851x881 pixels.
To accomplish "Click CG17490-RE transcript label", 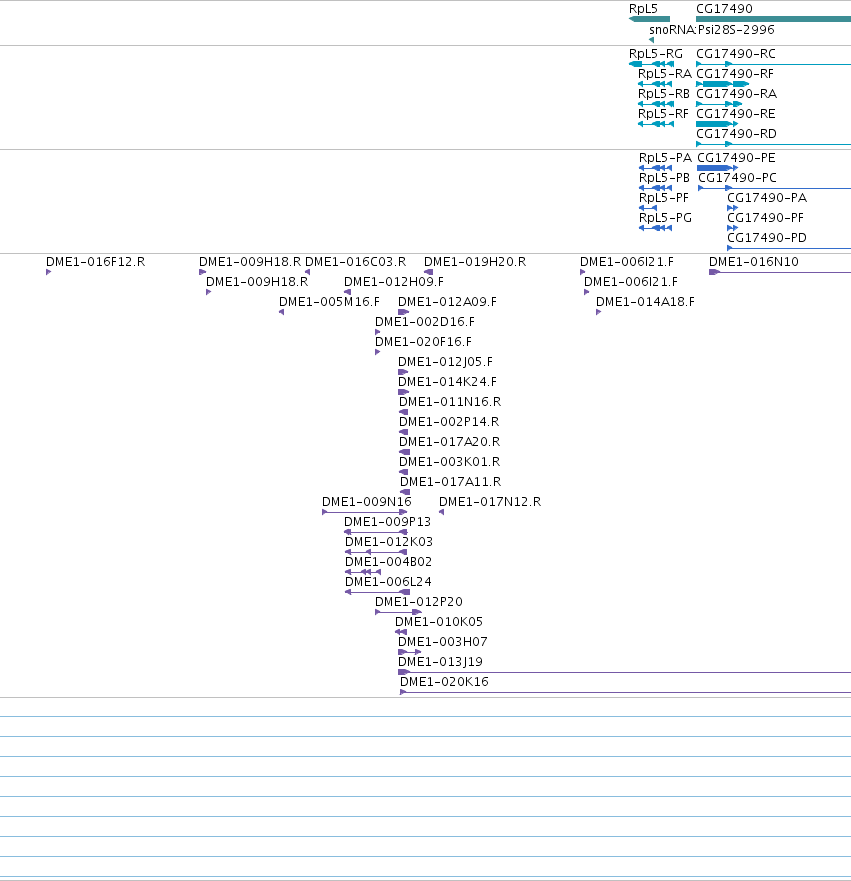I will click(x=736, y=113).
